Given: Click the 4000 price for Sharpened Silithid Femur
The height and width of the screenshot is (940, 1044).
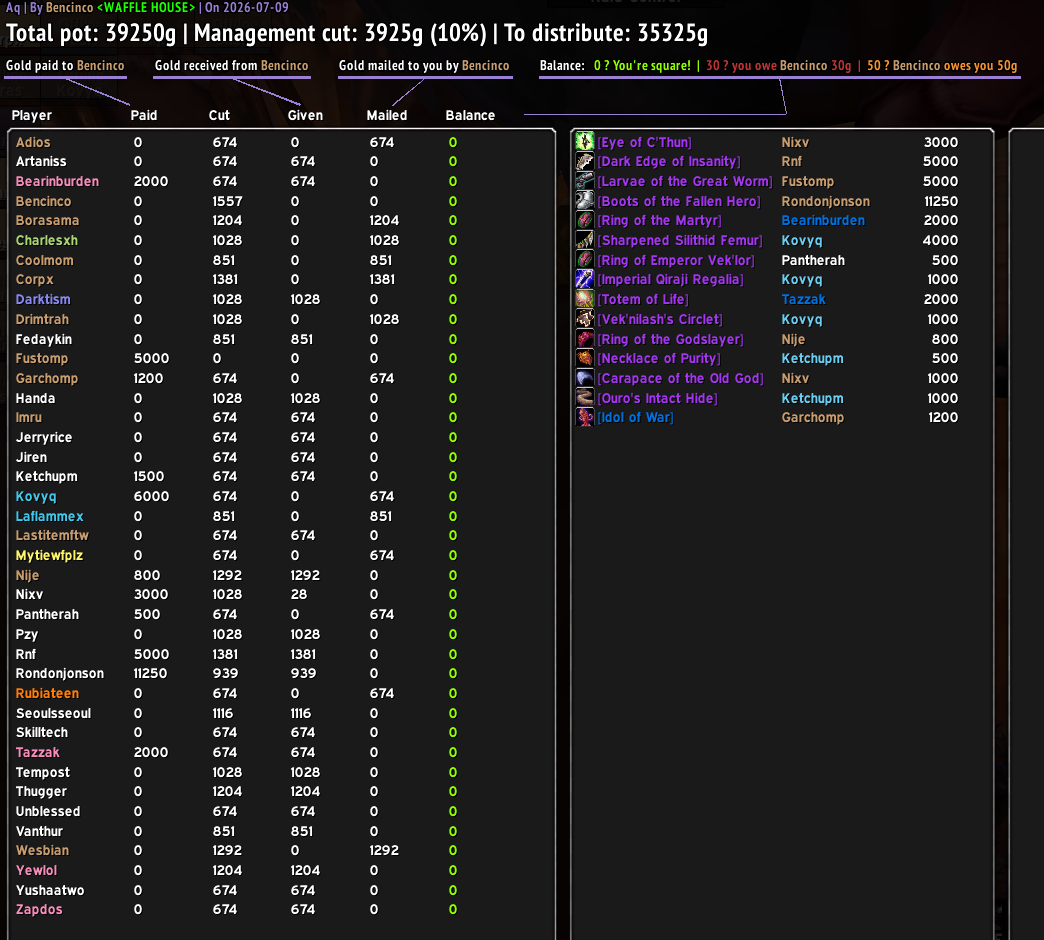Looking at the screenshot, I should 940,240.
